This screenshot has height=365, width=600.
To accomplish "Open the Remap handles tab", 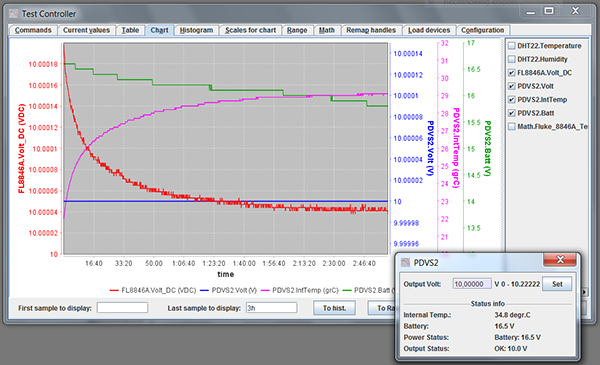I will coord(371,30).
